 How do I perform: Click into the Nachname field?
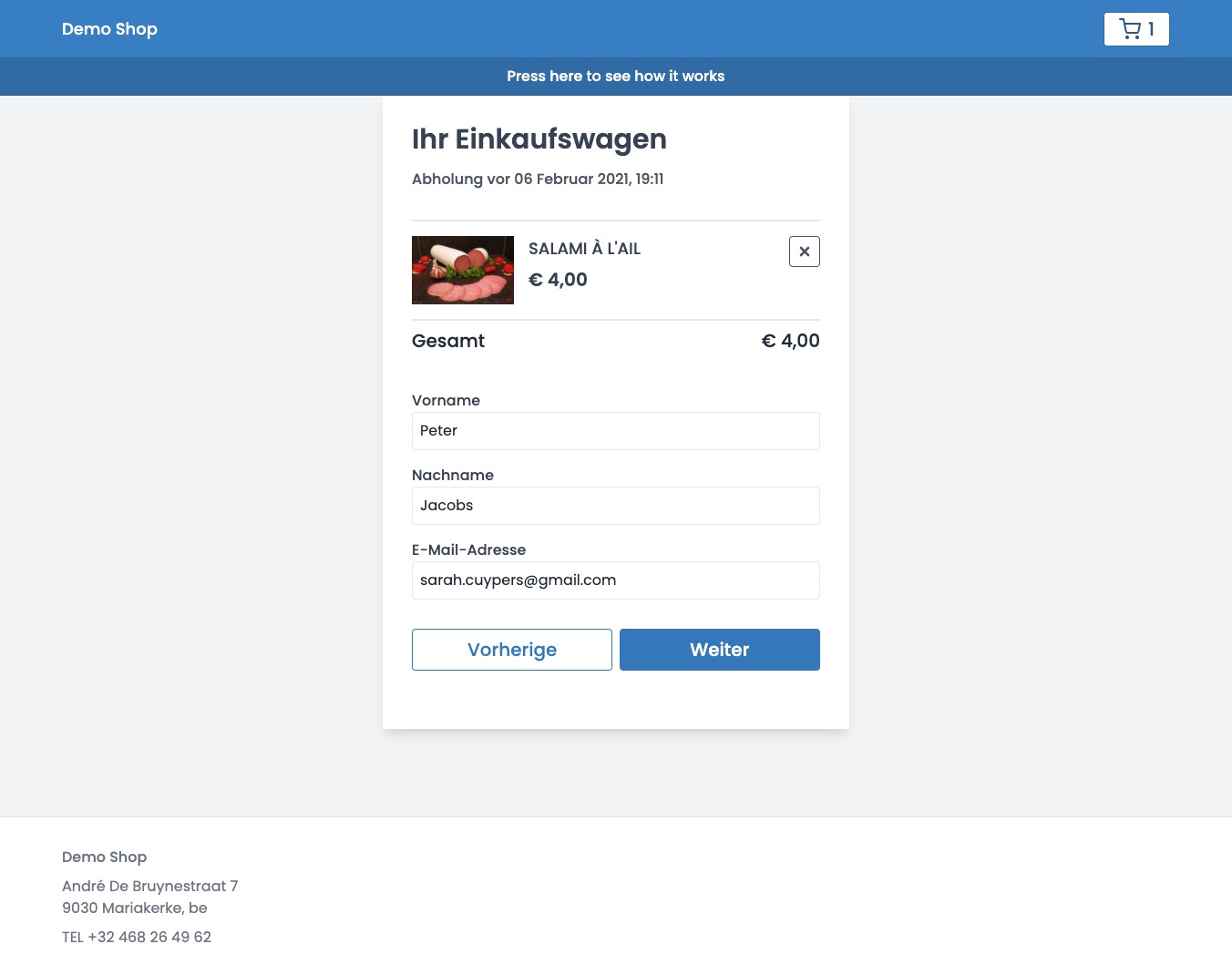[615, 506]
